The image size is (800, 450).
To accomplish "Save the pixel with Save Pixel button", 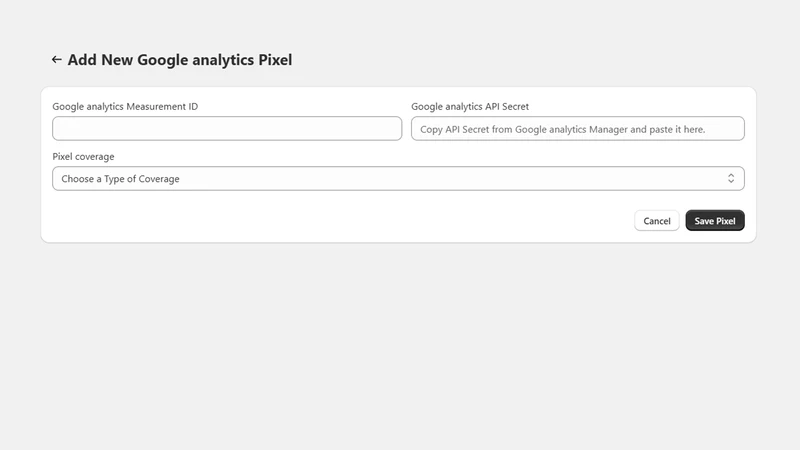I will (x=715, y=221).
